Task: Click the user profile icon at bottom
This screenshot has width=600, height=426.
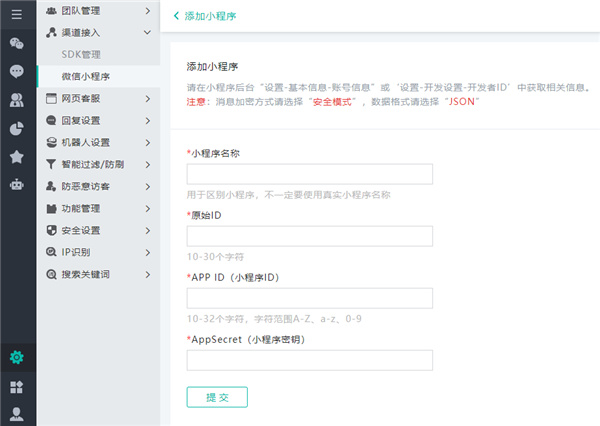Action: [x=17, y=413]
